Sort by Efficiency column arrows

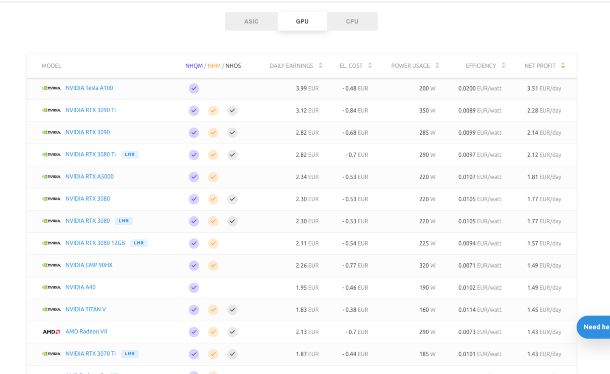[503, 65]
